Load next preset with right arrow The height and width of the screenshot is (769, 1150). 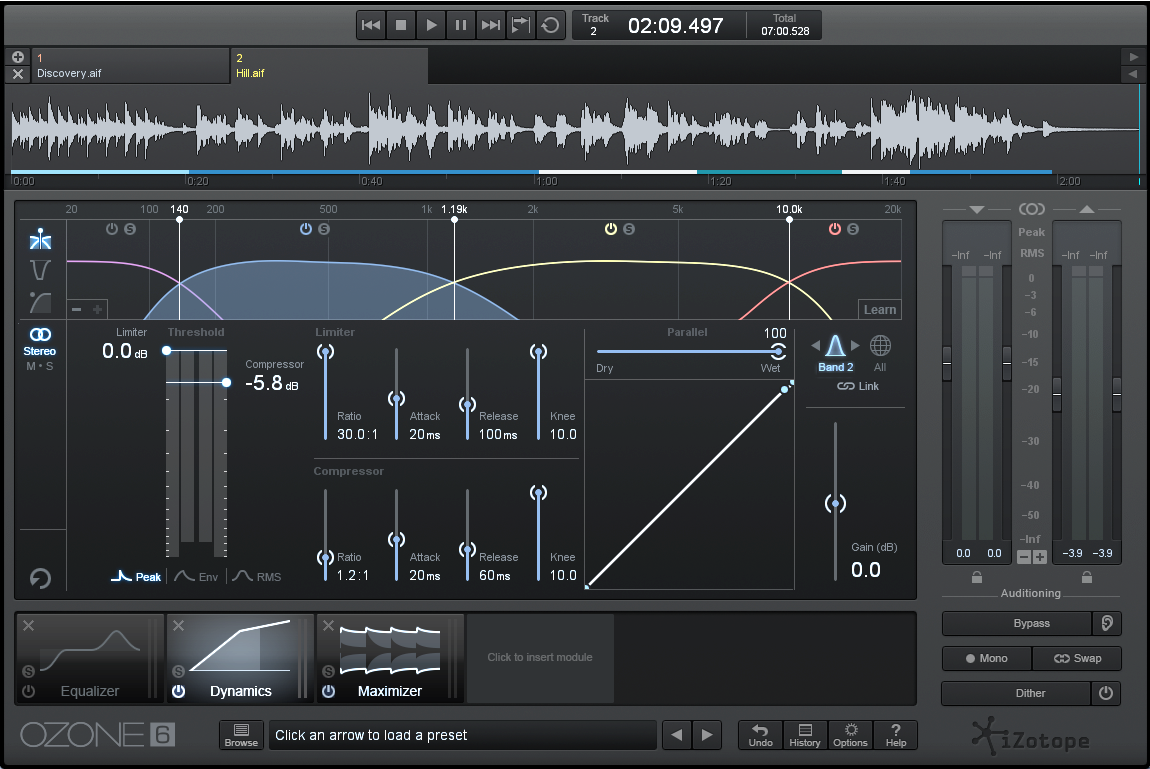pyautogui.click(x=707, y=735)
